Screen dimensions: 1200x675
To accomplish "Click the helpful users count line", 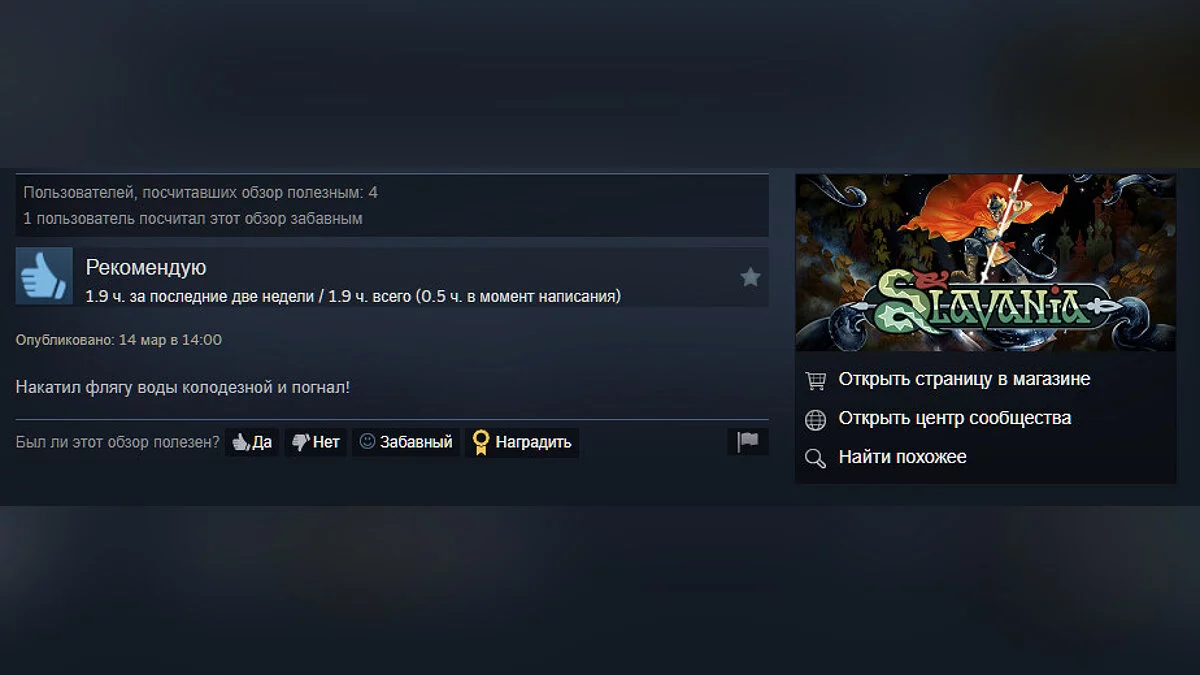I will click(200, 192).
